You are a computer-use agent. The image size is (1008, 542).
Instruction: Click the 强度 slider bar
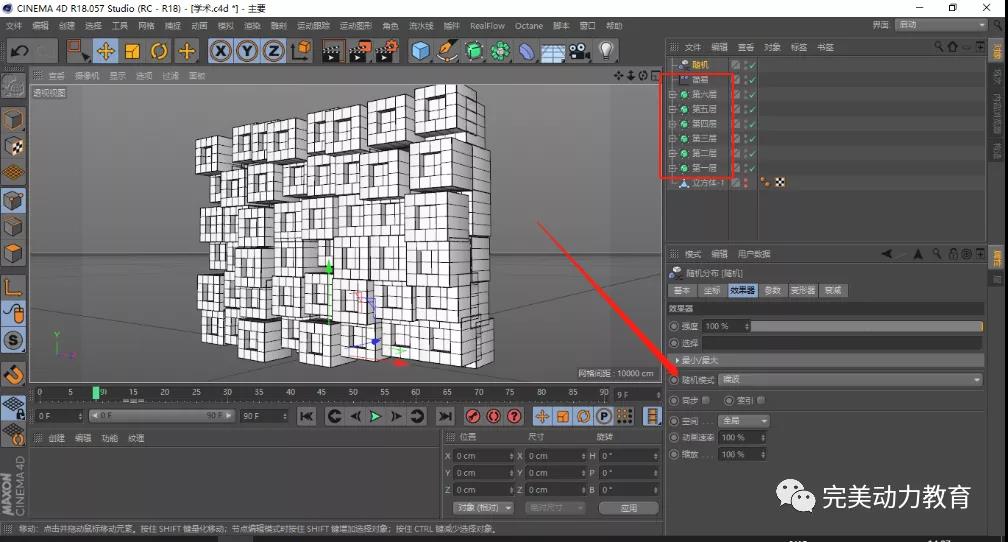865,326
